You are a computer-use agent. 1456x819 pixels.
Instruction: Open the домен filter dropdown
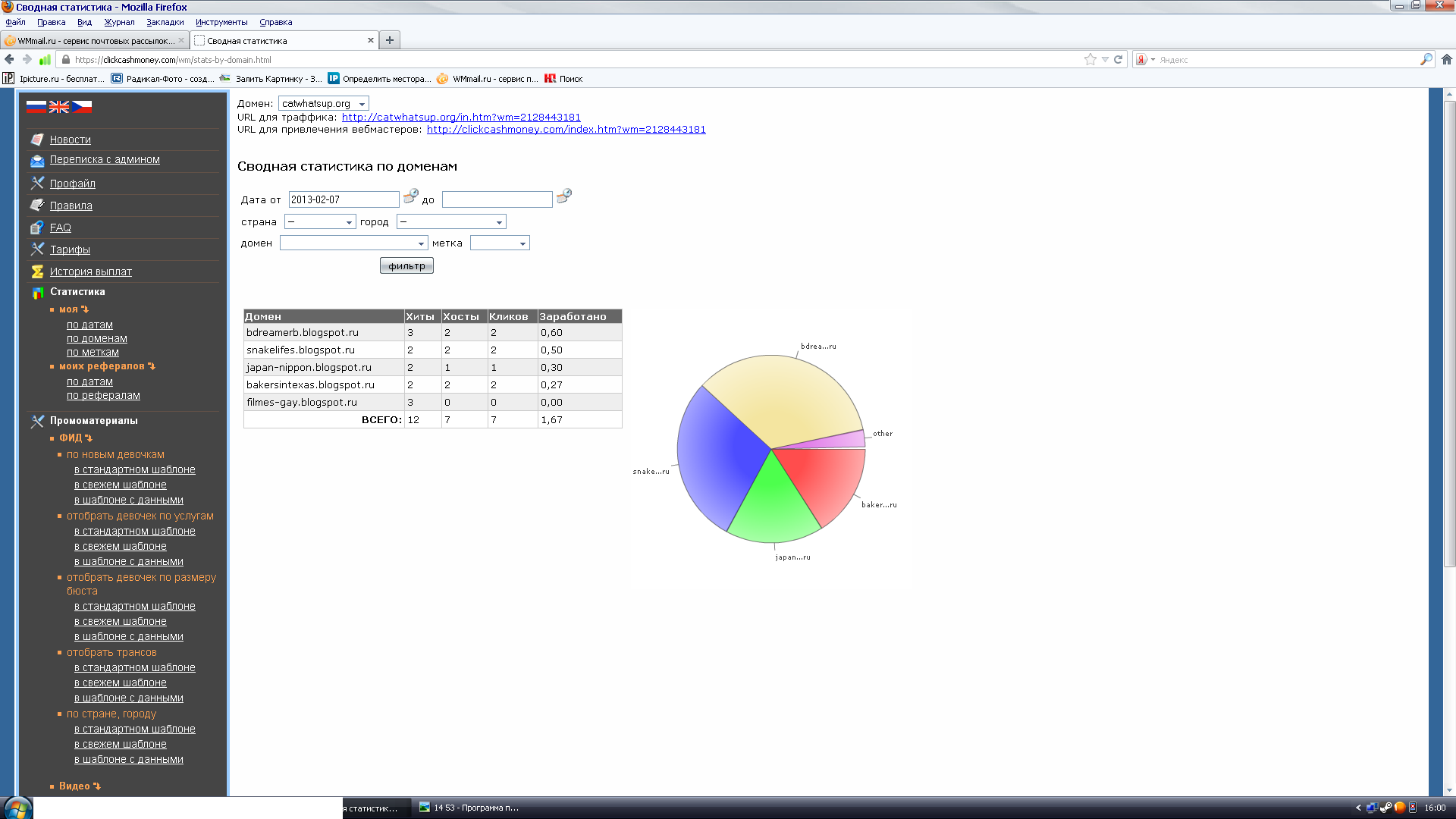tap(353, 243)
